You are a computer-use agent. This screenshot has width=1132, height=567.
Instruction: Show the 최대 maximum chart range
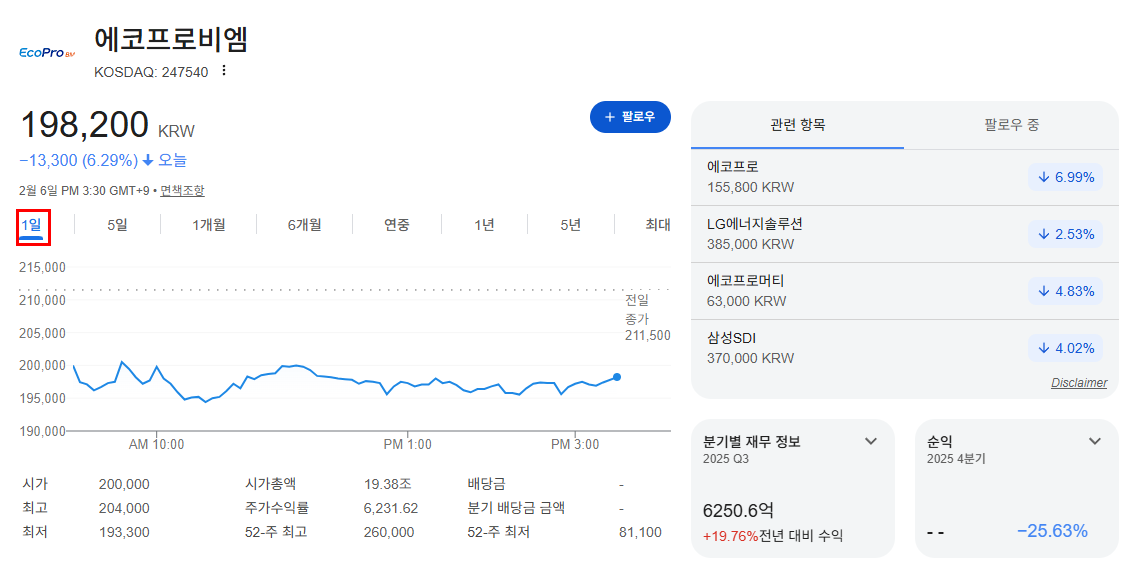click(x=658, y=225)
